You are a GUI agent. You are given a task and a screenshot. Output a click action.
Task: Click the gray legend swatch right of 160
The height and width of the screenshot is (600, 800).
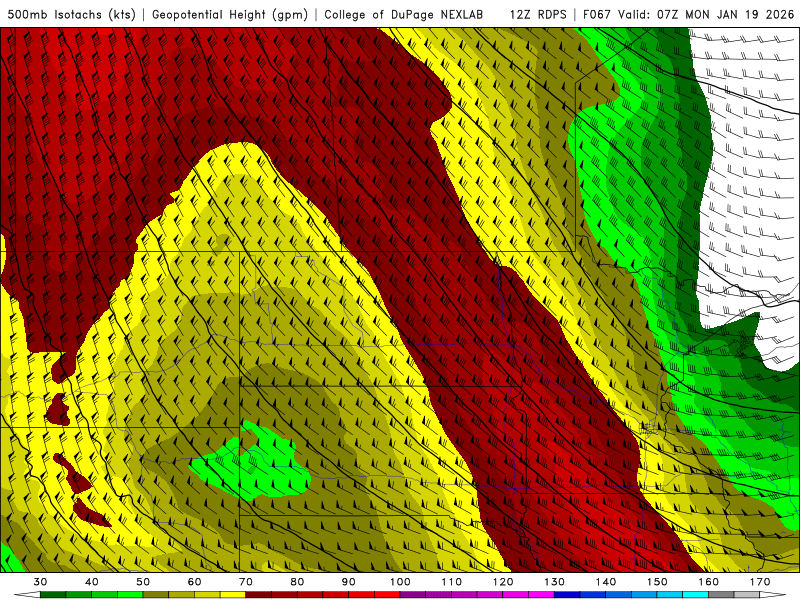[721, 595]
